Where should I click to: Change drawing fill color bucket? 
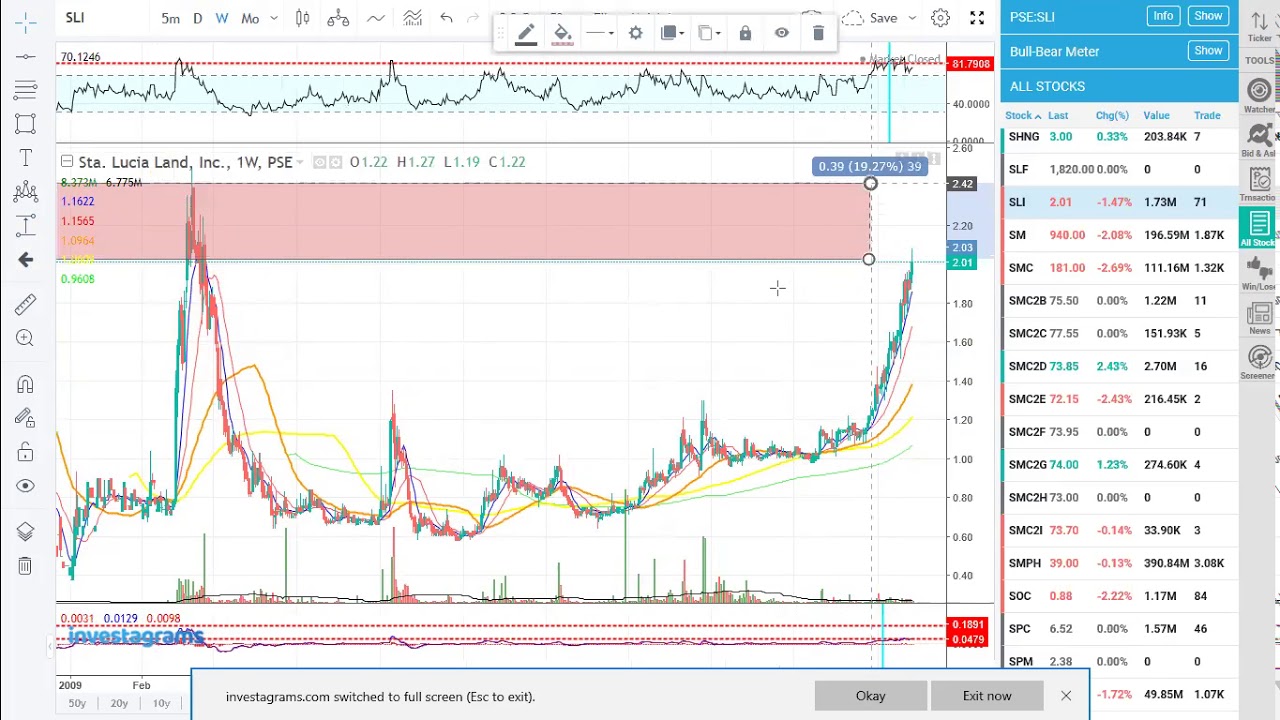point(563,33)
